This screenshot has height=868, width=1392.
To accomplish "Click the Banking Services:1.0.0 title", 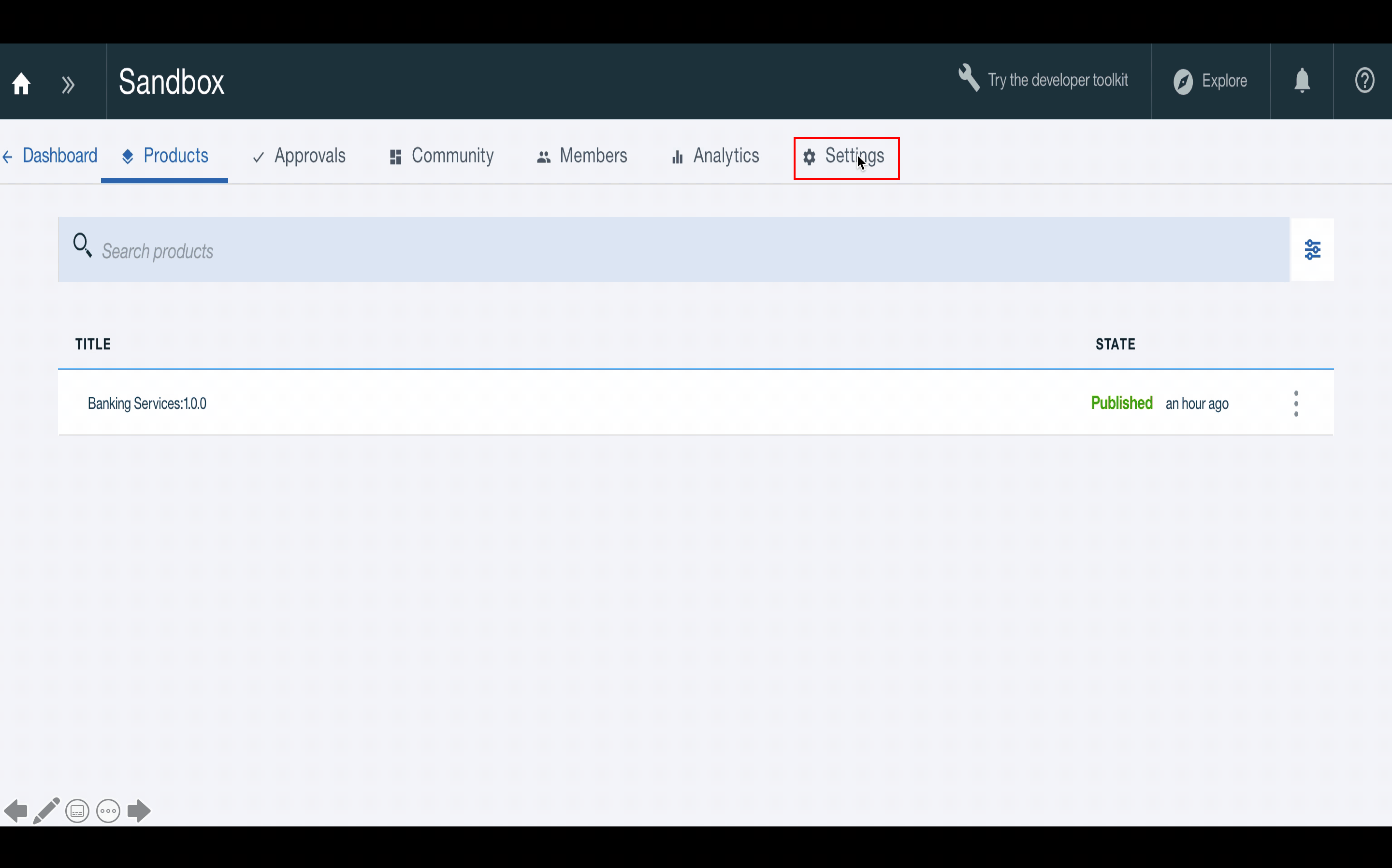I will [146, 403].
